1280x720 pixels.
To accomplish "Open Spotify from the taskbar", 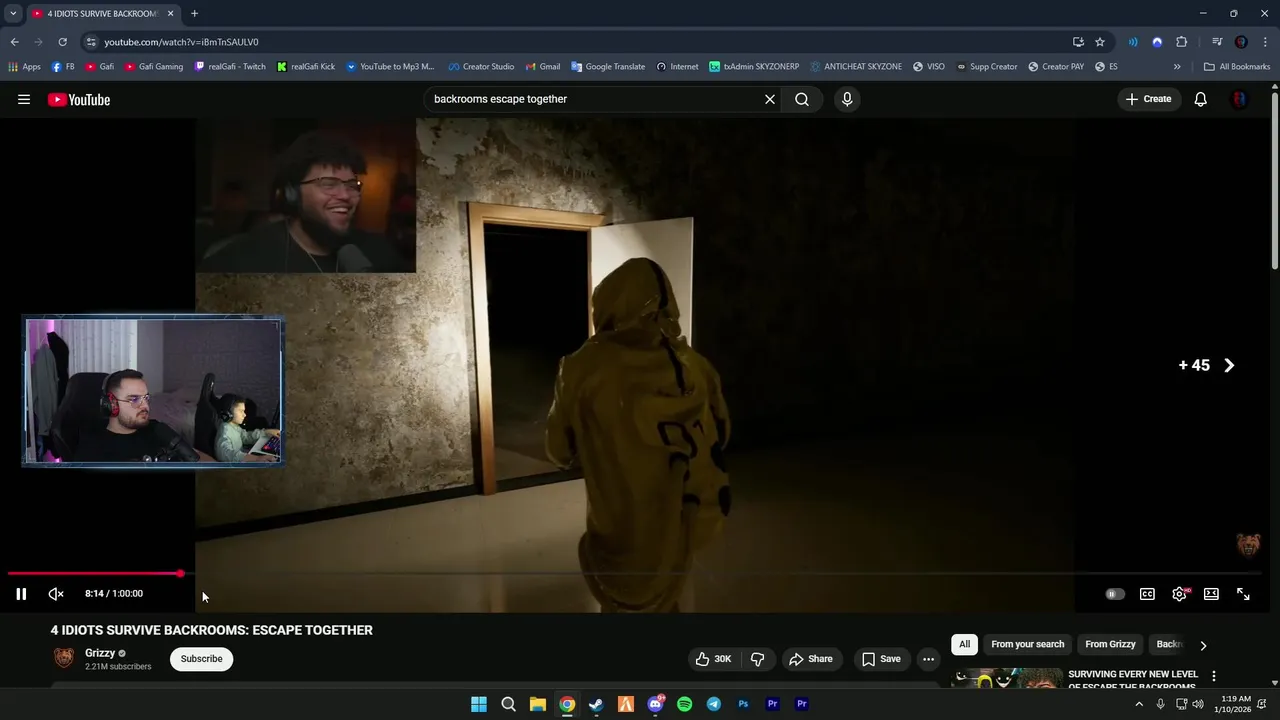I will [684, 704].
